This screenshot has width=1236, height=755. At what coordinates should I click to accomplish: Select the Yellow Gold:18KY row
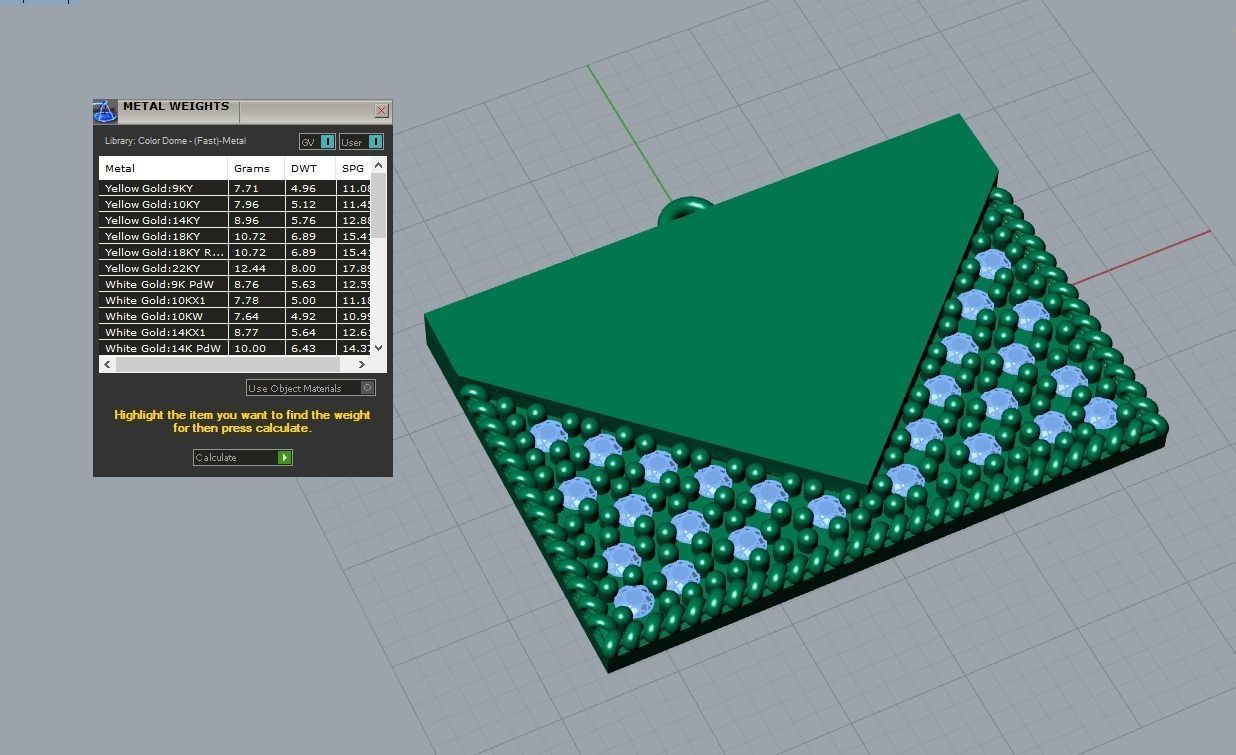[x=235, y=236]
